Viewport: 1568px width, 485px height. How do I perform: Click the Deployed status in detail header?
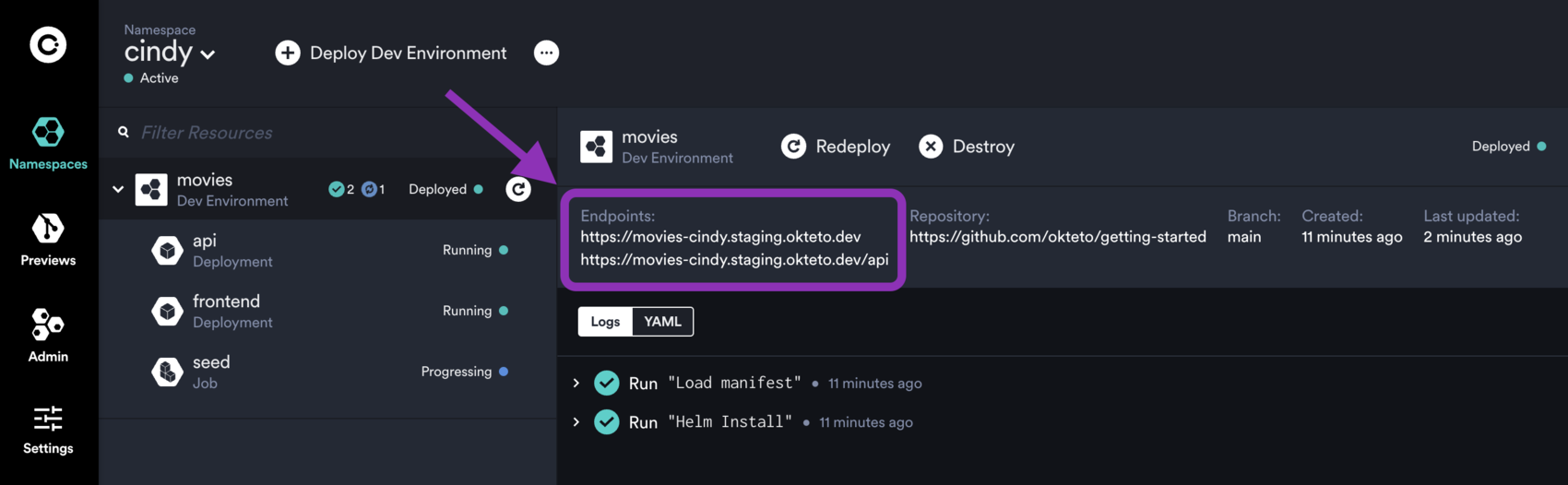tap(1509, 146)
